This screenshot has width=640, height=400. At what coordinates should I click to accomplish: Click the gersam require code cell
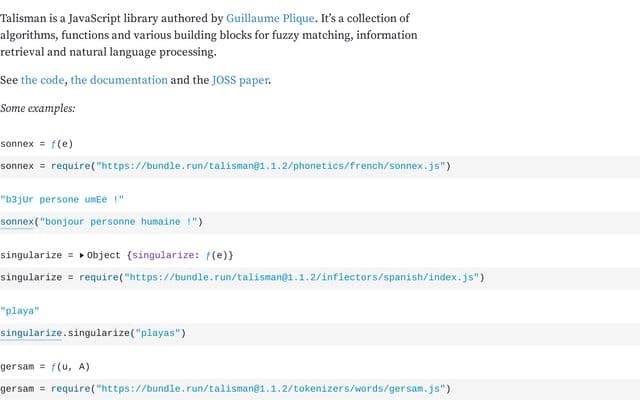tap(320, 389)
